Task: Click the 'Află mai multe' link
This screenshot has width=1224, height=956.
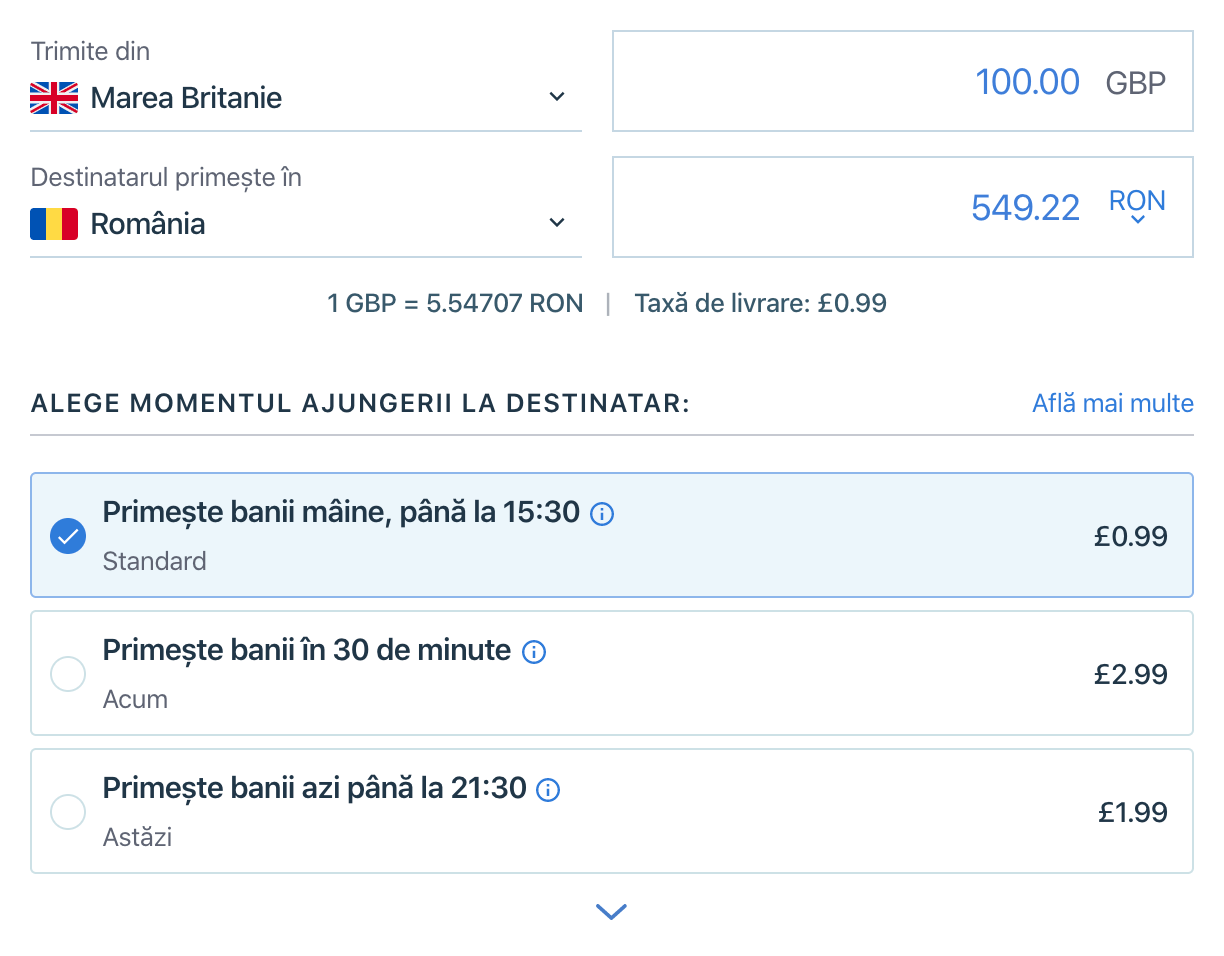Action: tap(1112, 403)
